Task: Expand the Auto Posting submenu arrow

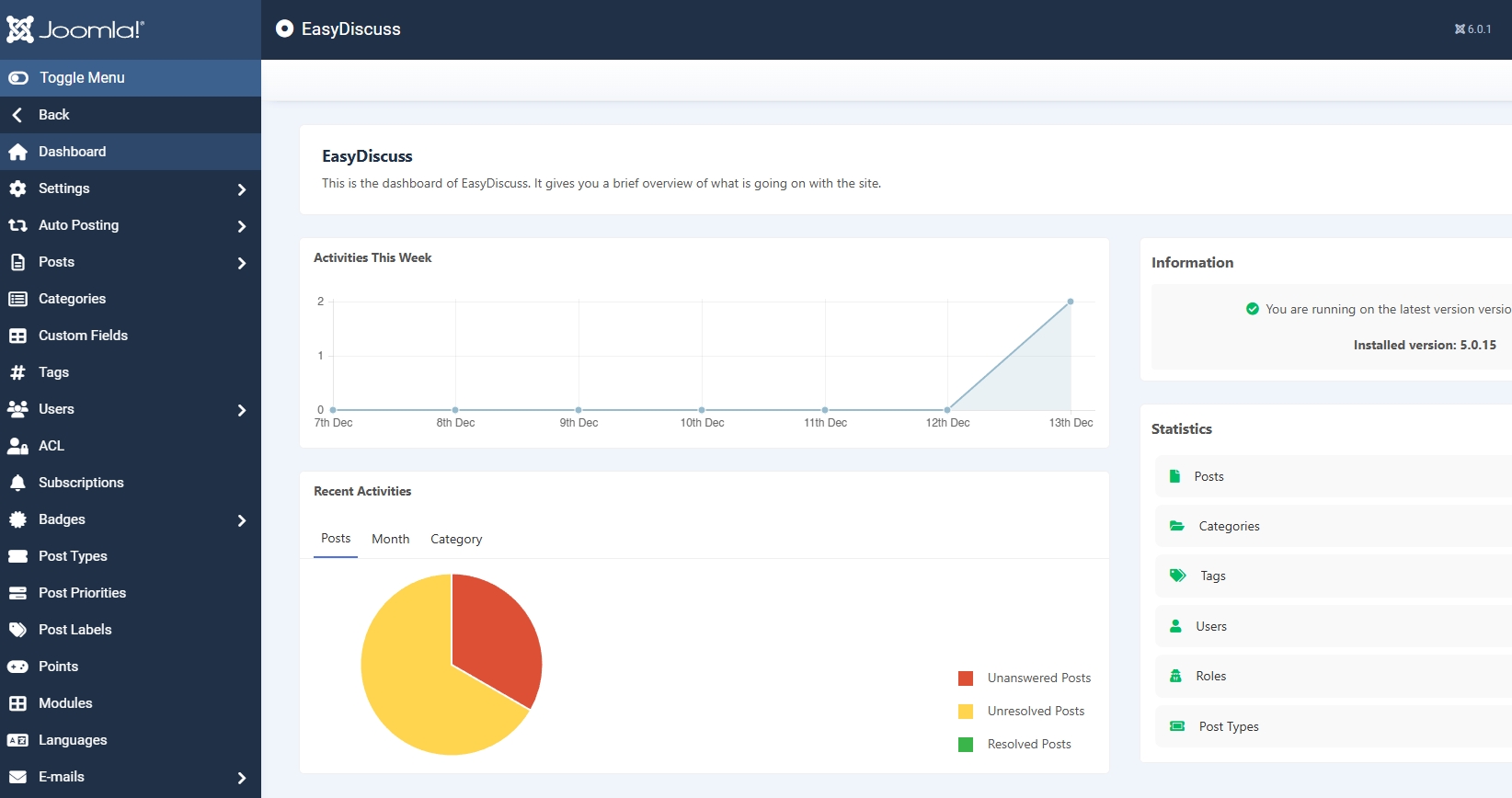Action: point(242,226)
